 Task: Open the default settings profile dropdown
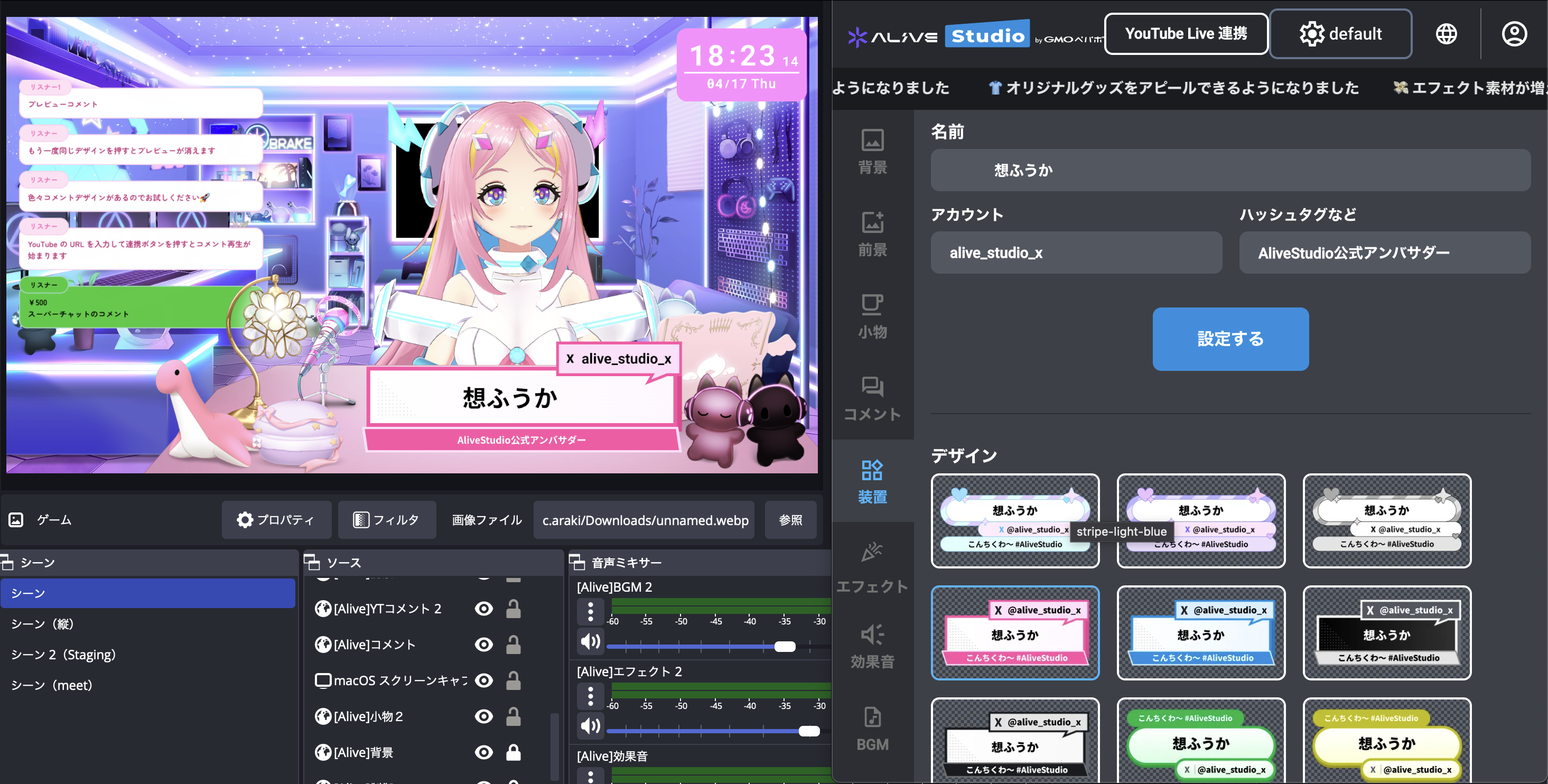coord(1340,34)
